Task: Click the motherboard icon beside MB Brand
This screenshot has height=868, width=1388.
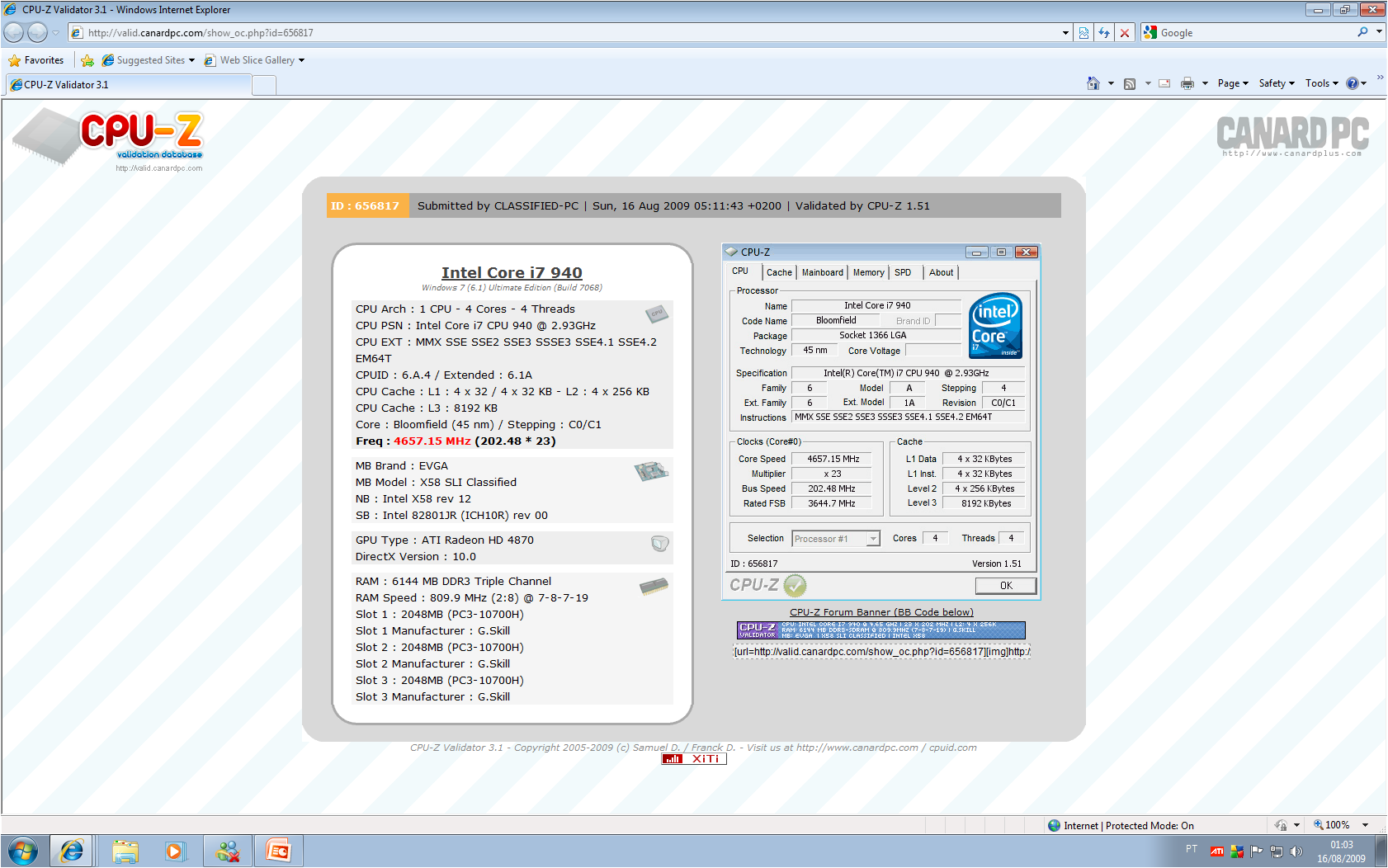Action: 651,471
